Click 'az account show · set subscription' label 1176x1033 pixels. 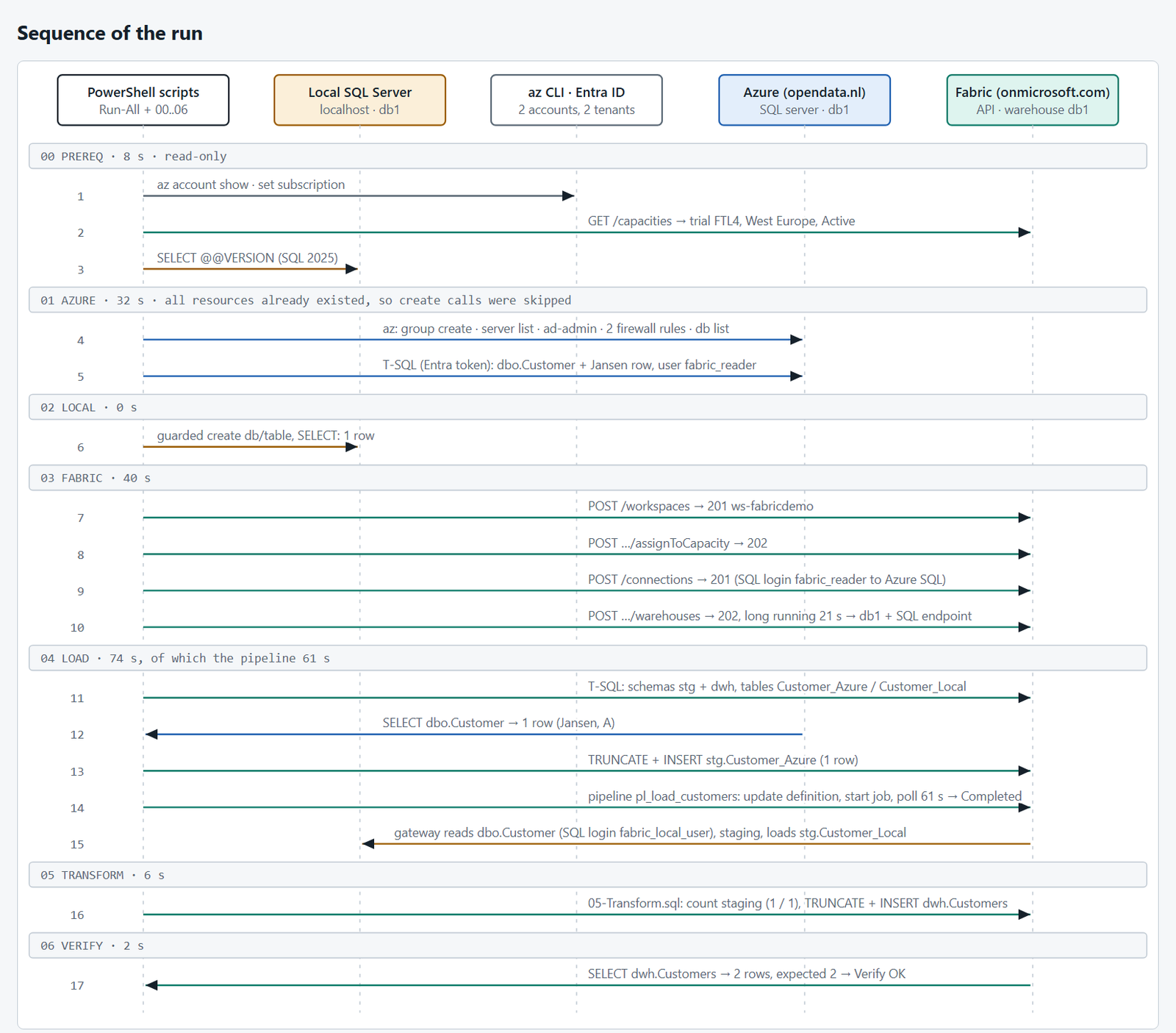(251, 185)
